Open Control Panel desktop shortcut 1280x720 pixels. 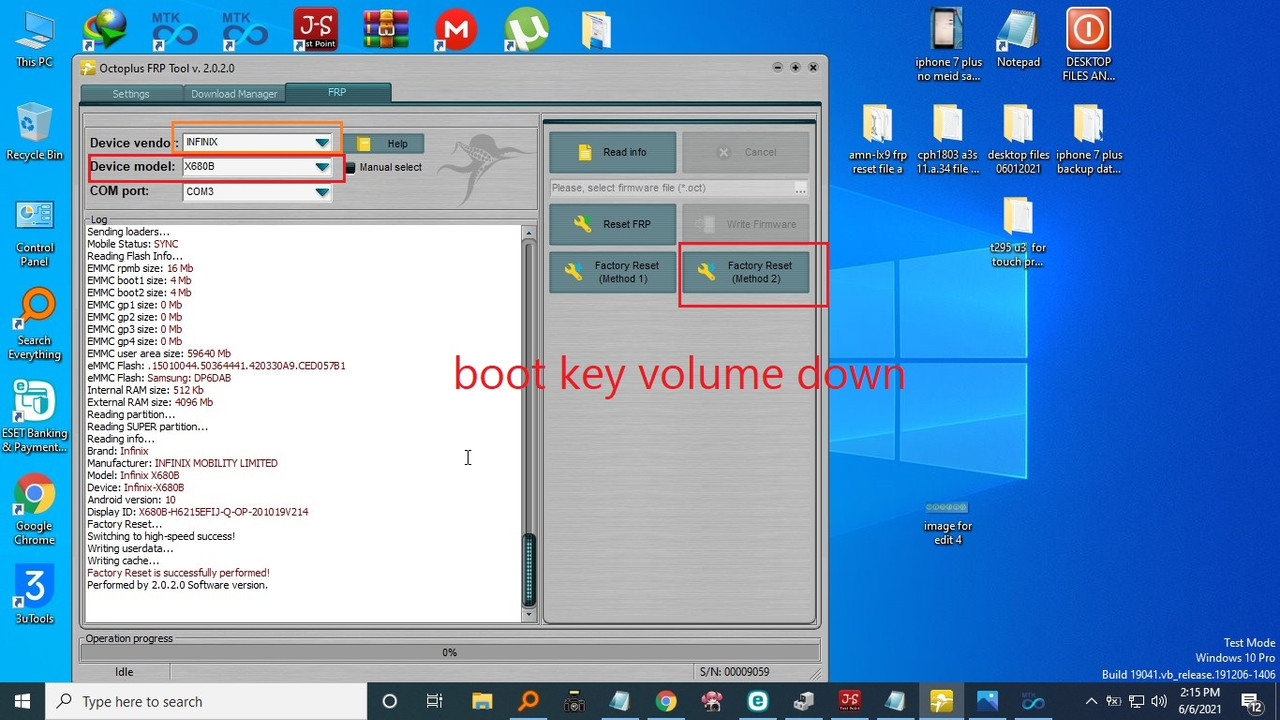34,232
